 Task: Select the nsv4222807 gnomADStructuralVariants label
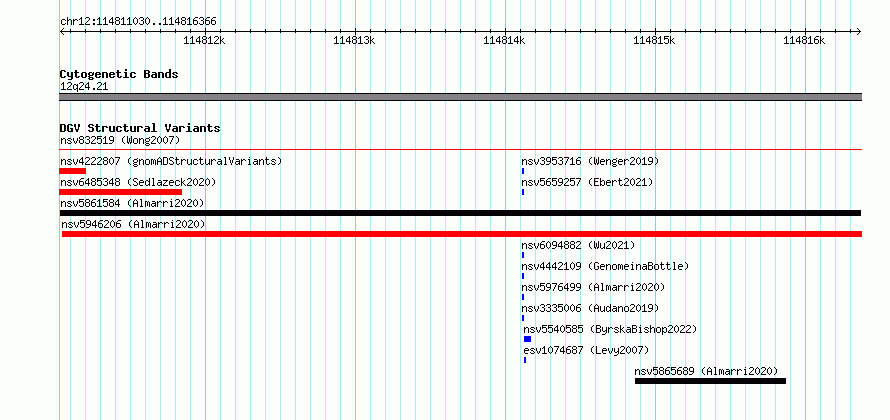(171, 161)
